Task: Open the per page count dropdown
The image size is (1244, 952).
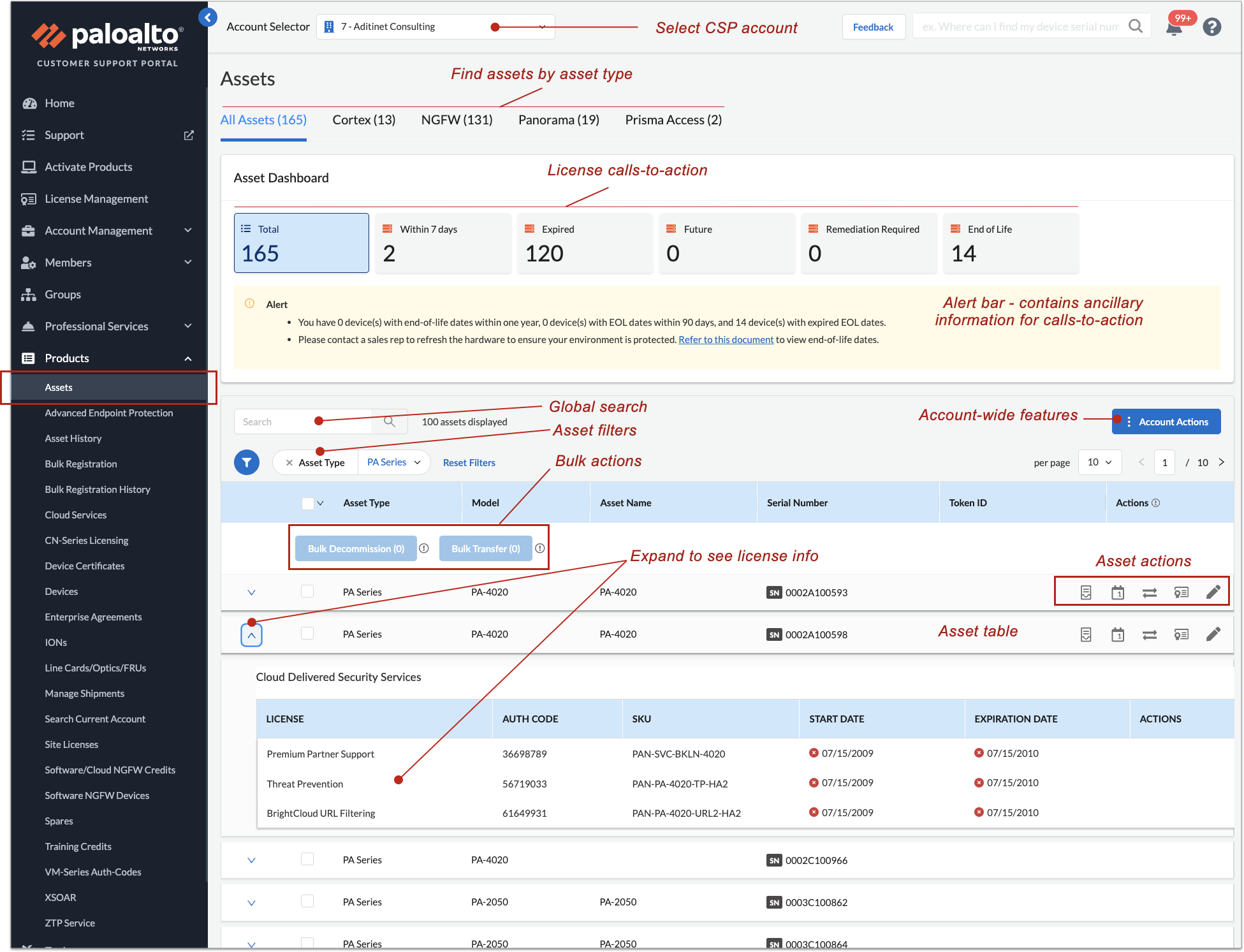Action: tap(1099, 463)
